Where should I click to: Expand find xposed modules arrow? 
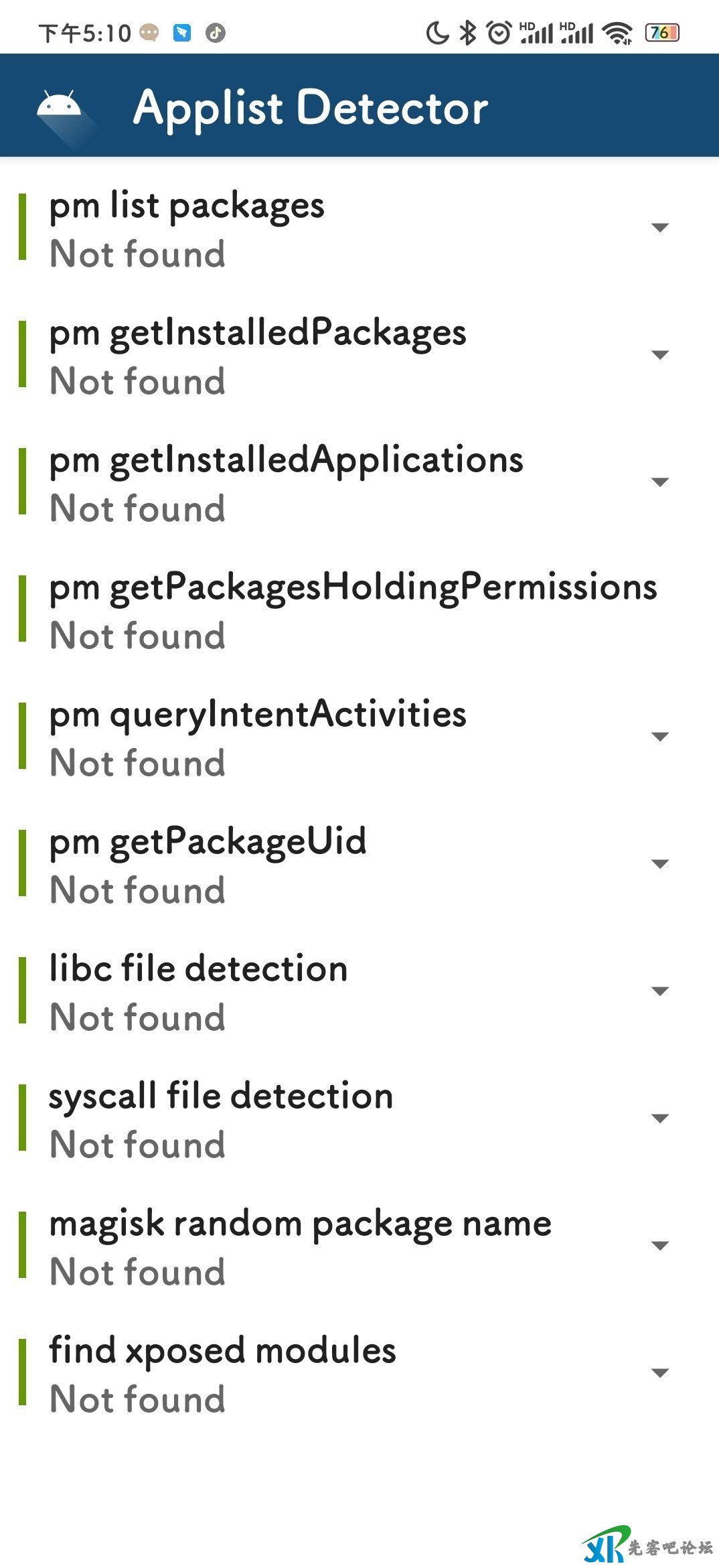coord(660,1373)
